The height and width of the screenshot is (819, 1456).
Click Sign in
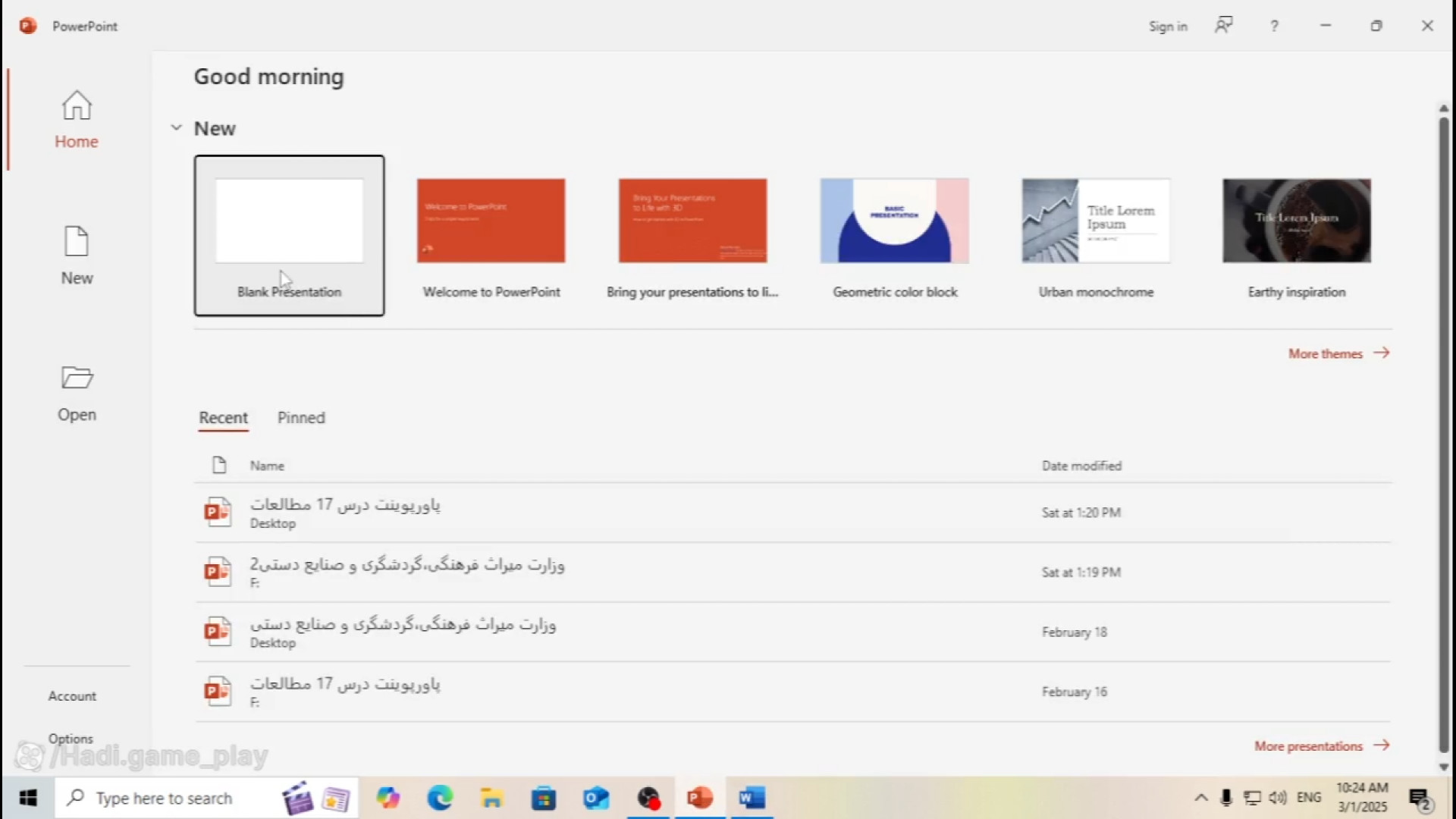(x=1168, y=26)
